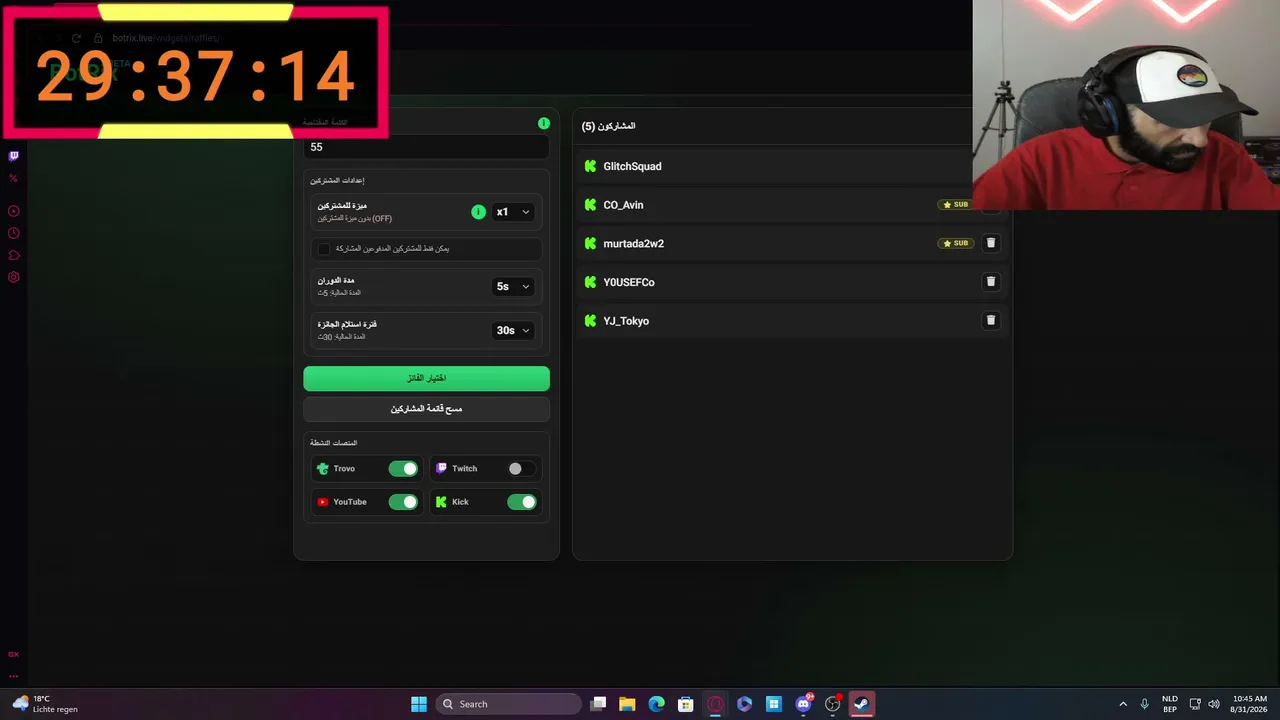
Task: Click the green pick-winner button
Action: (x=426, y=378)
